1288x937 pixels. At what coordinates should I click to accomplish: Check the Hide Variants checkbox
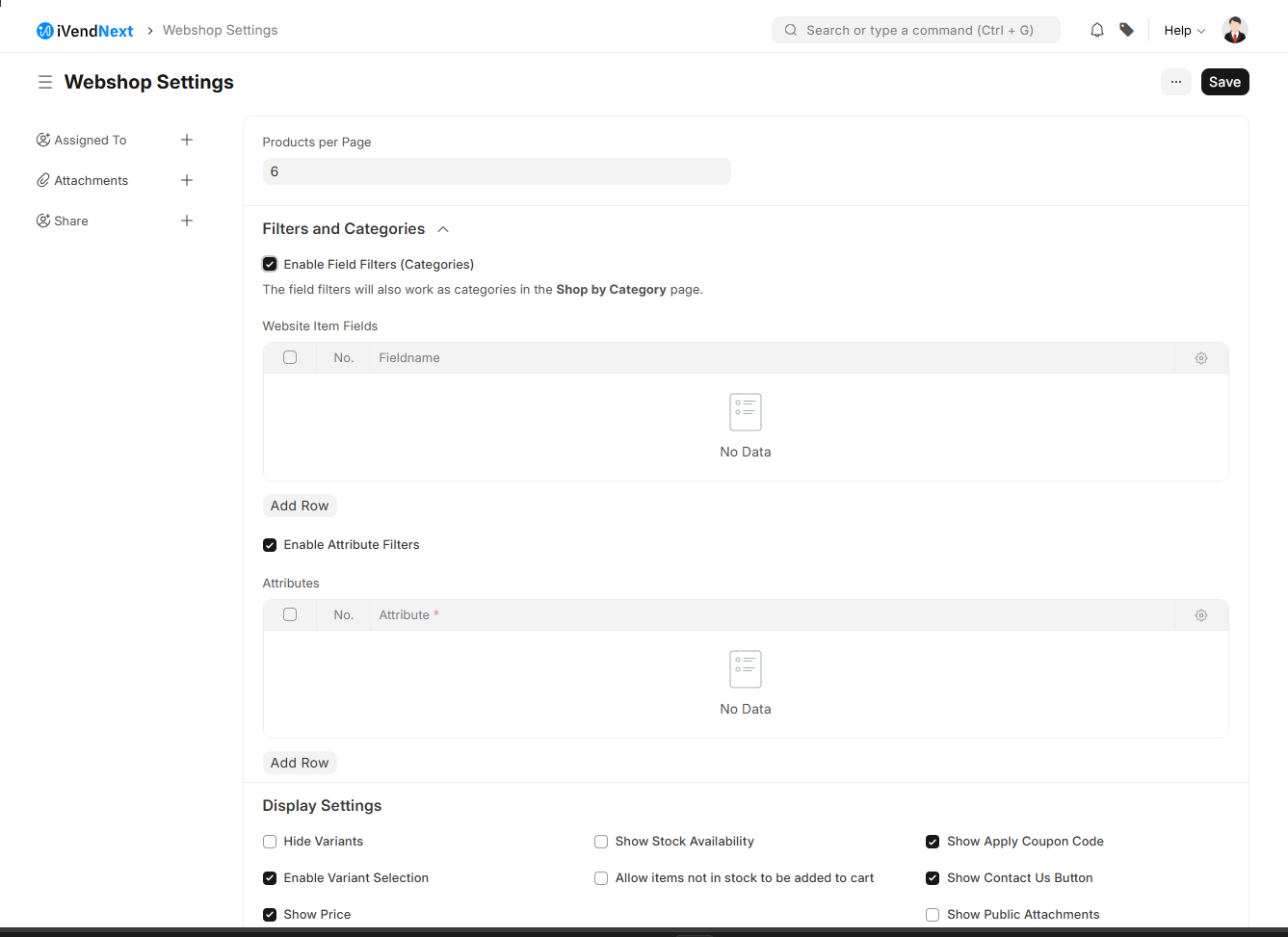pyautogui.click(x=270, y=841)
